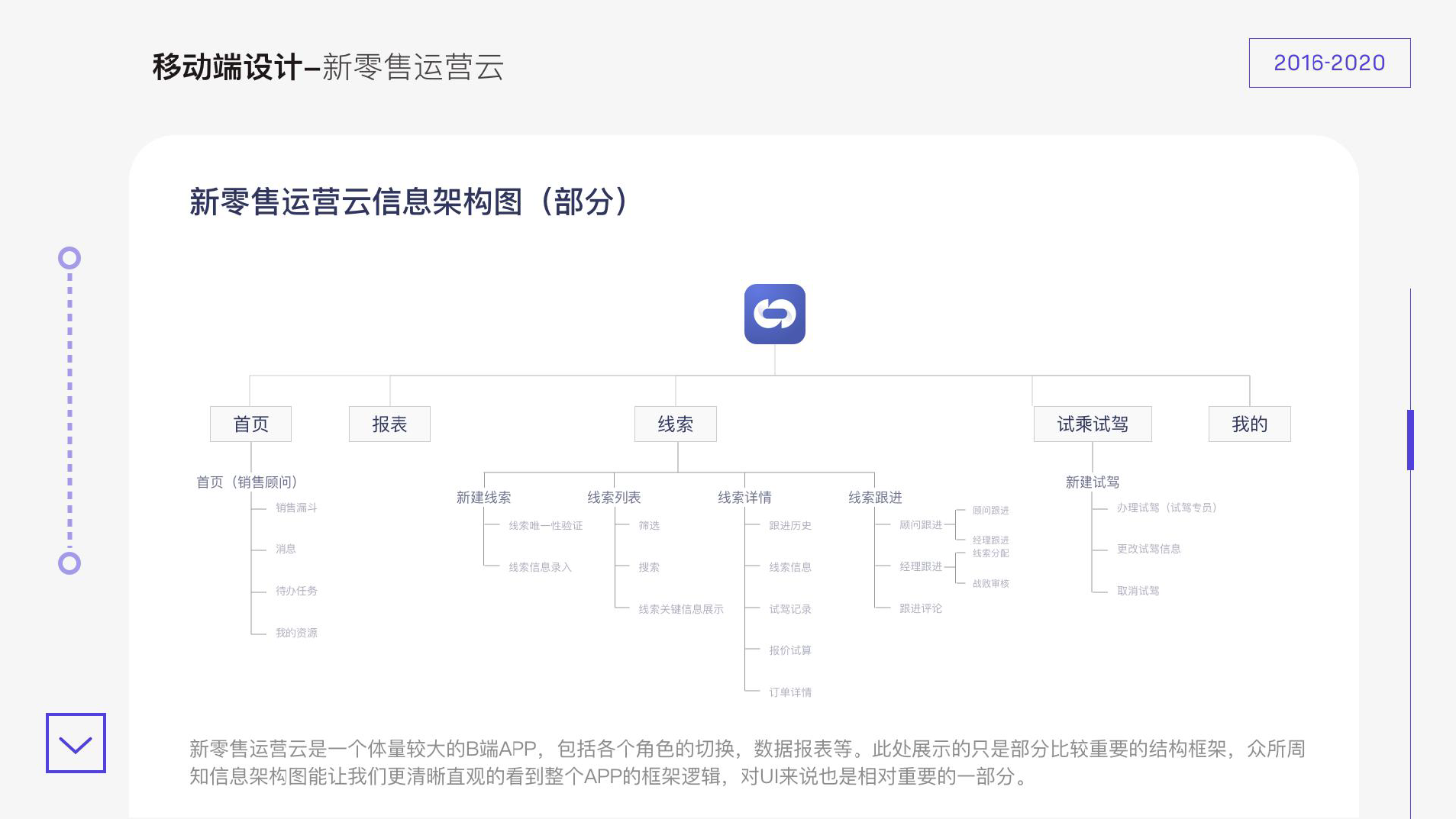Click the 待办任务 item
This screenshot has width=1456, height=819.
(296, 591)
